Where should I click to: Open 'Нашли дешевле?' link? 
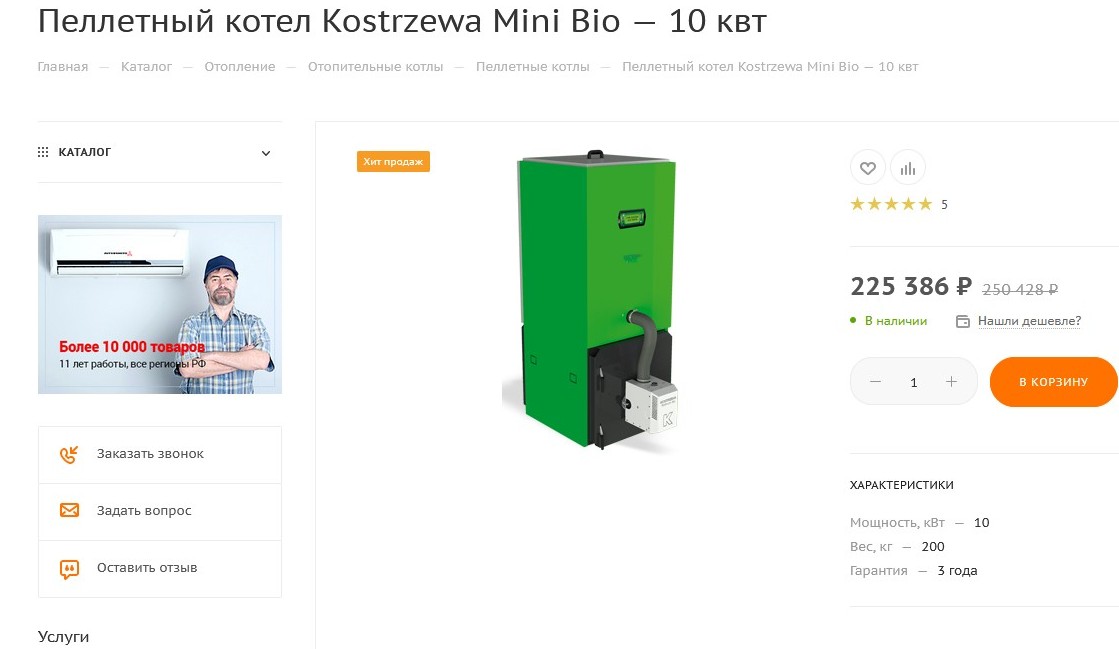[x=1029, y=321]
